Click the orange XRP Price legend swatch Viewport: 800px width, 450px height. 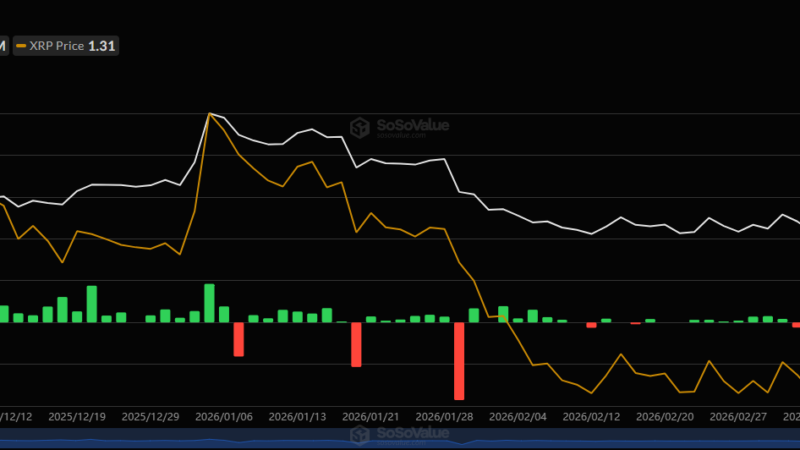[21, 46]
